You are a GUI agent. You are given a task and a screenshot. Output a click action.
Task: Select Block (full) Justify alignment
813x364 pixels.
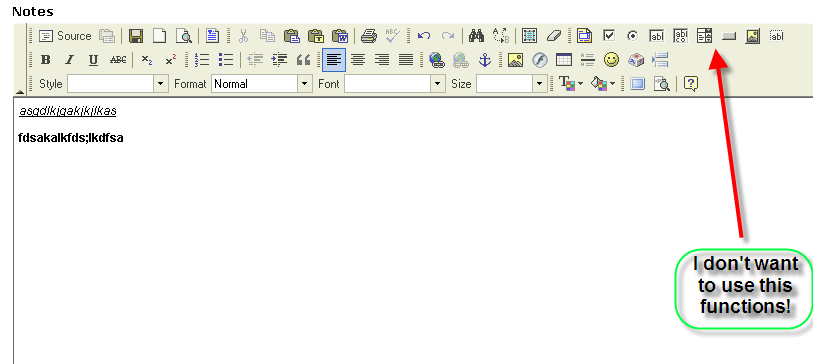click(x=406, y=60)
